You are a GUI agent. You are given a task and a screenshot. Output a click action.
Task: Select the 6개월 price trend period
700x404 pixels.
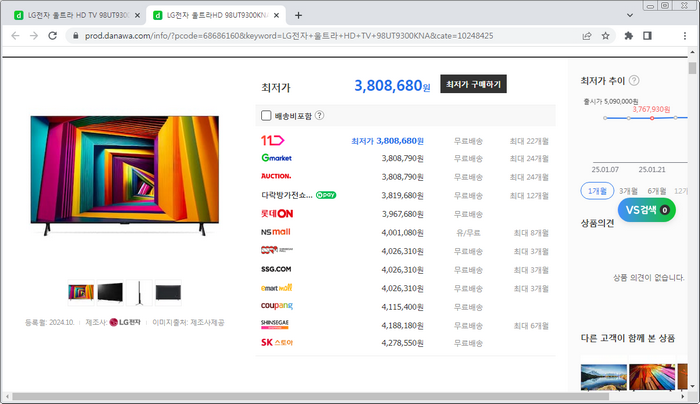tap(657, 191)
